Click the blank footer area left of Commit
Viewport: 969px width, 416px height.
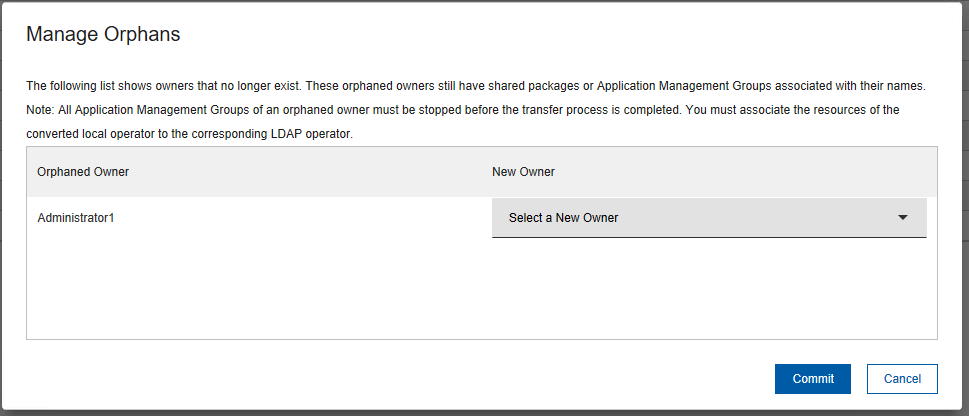(400, 379)
